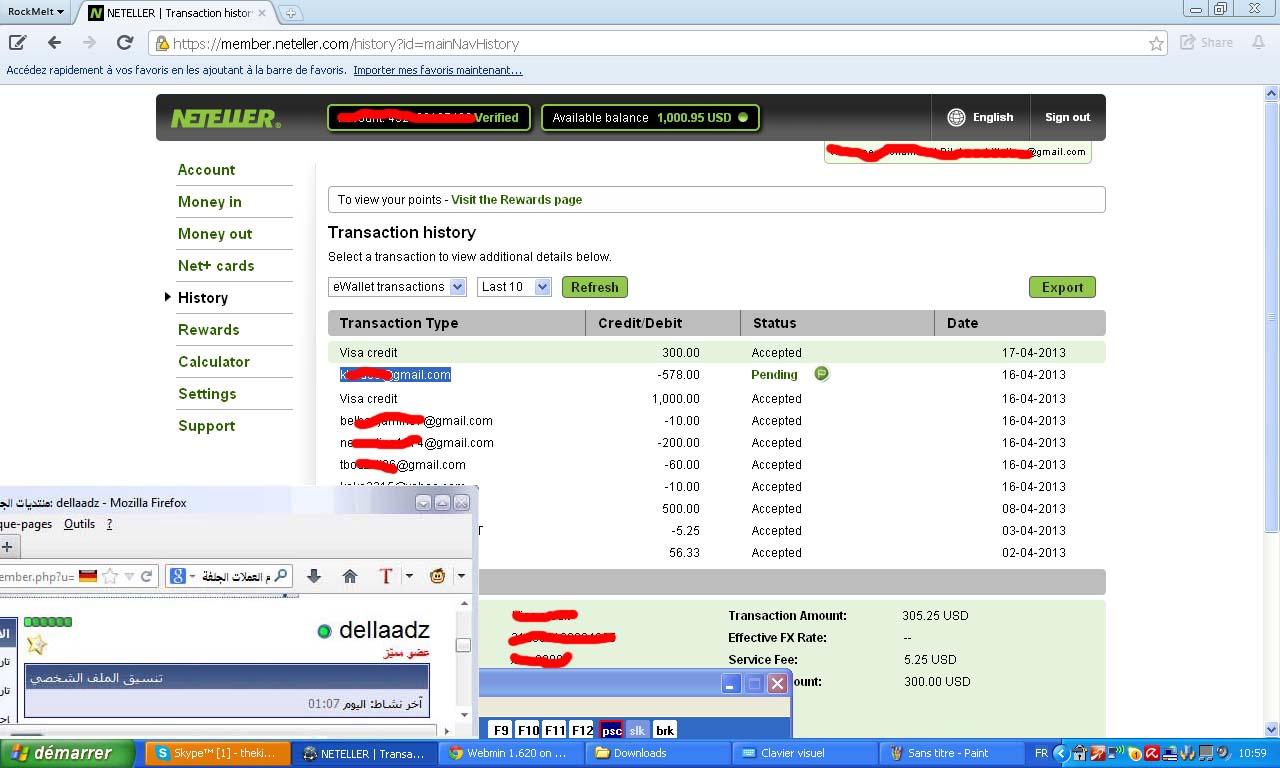The image size is (1280, 768).
Task: Click the Firefox search magnifier icon
Action: [x=281, y=576]
